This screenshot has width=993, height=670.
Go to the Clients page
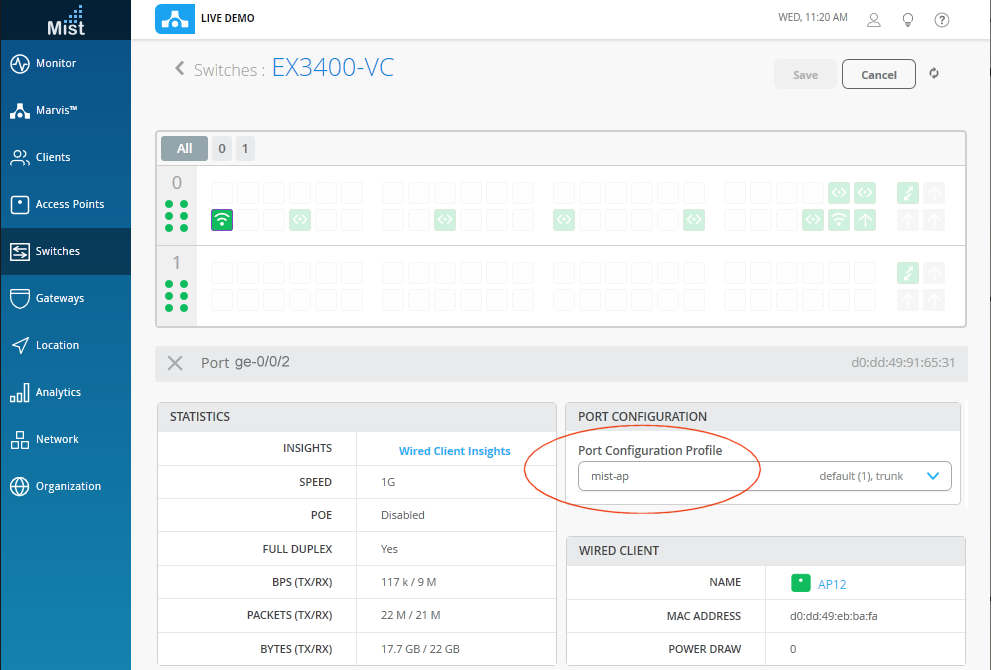53,158
